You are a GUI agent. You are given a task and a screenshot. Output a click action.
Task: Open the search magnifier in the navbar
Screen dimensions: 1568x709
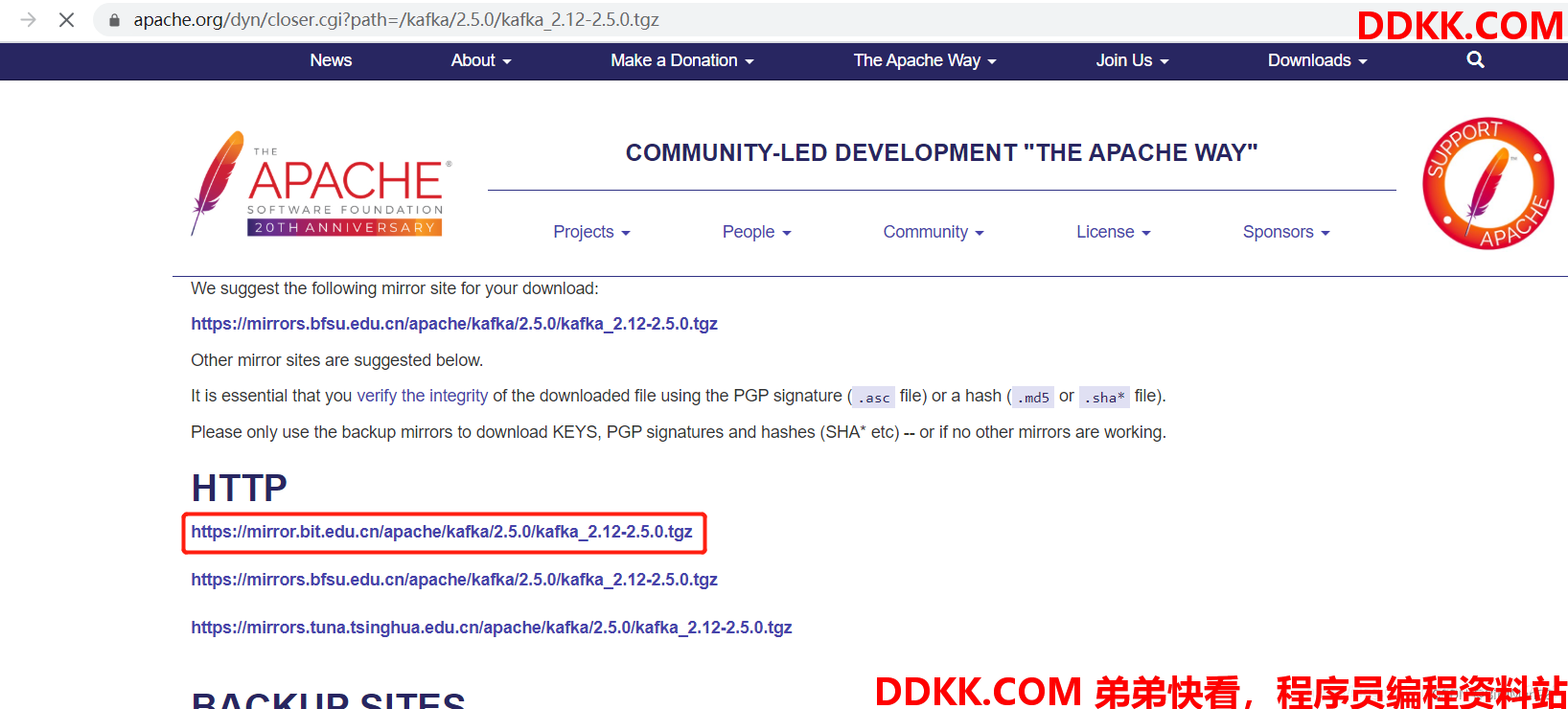point(1475,59)
